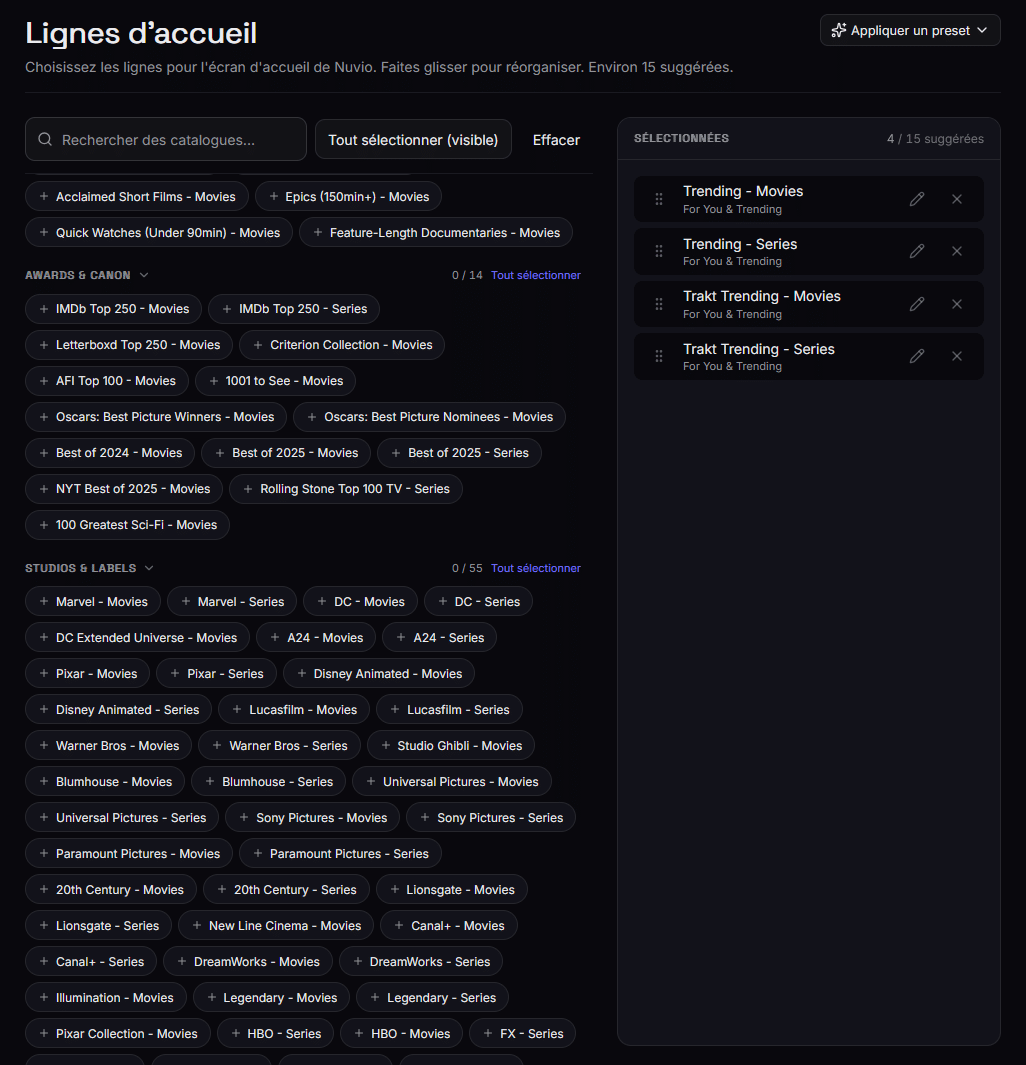Add Feature-Length Documentaries - Movies chip
Image resolution: width=1026 pixels, height=1065 pixels.
pyautogui.click(x=436, y=233)
